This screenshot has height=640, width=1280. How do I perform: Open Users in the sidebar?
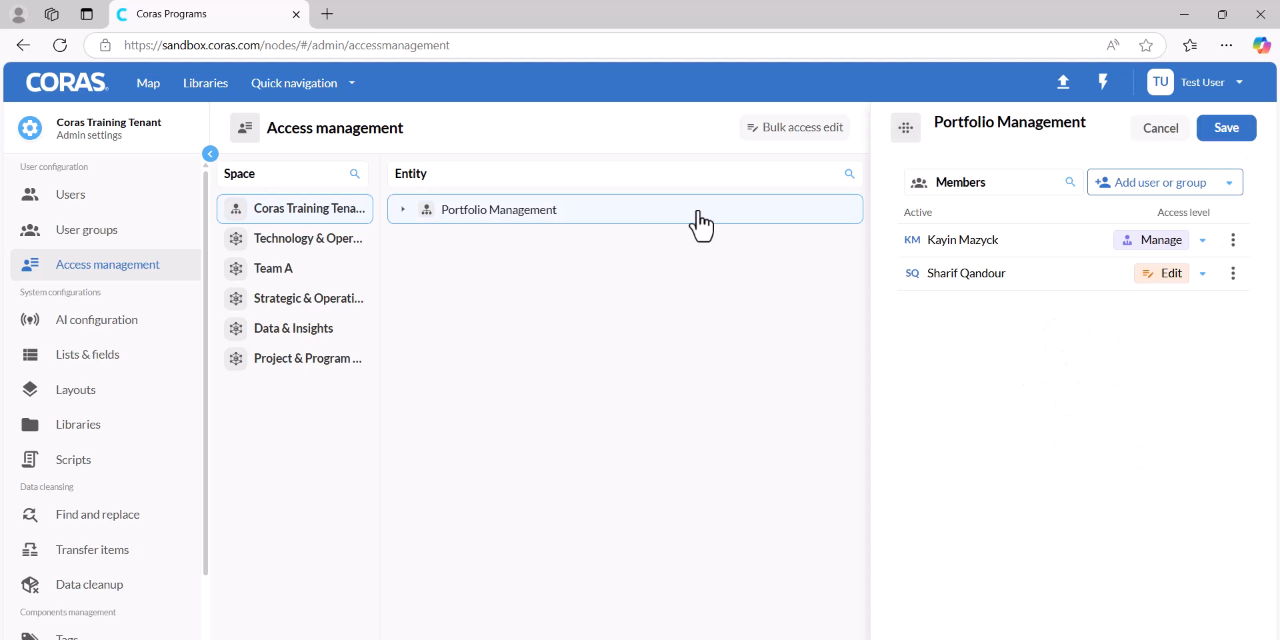tap(106, 194)
